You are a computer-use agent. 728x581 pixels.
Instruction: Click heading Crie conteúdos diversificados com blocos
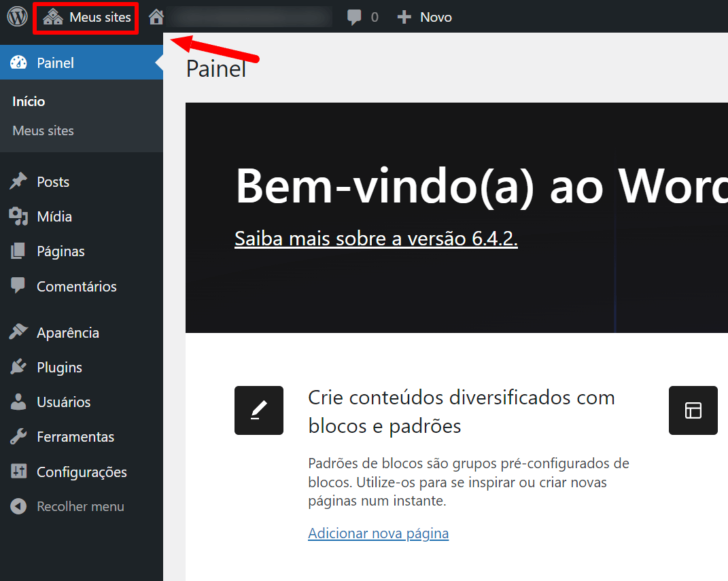tap(462, 411)
